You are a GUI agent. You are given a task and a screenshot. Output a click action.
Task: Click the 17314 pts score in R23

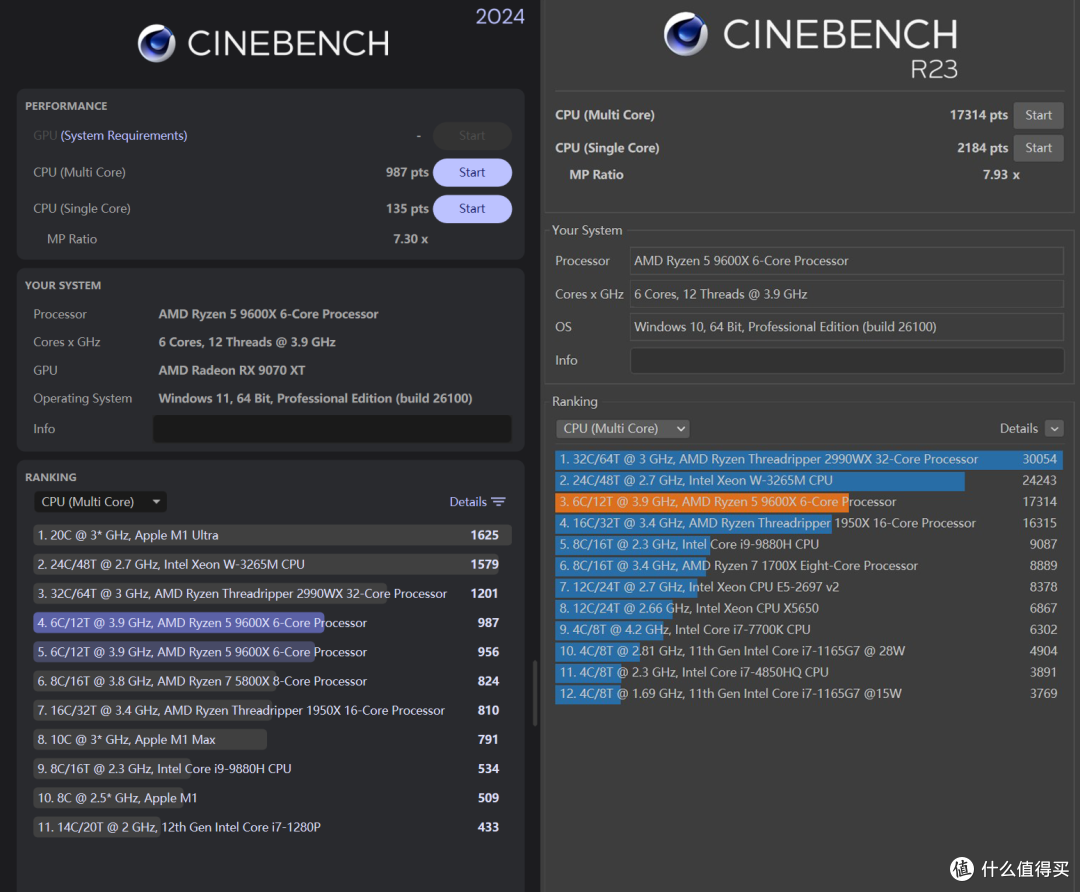978,115
